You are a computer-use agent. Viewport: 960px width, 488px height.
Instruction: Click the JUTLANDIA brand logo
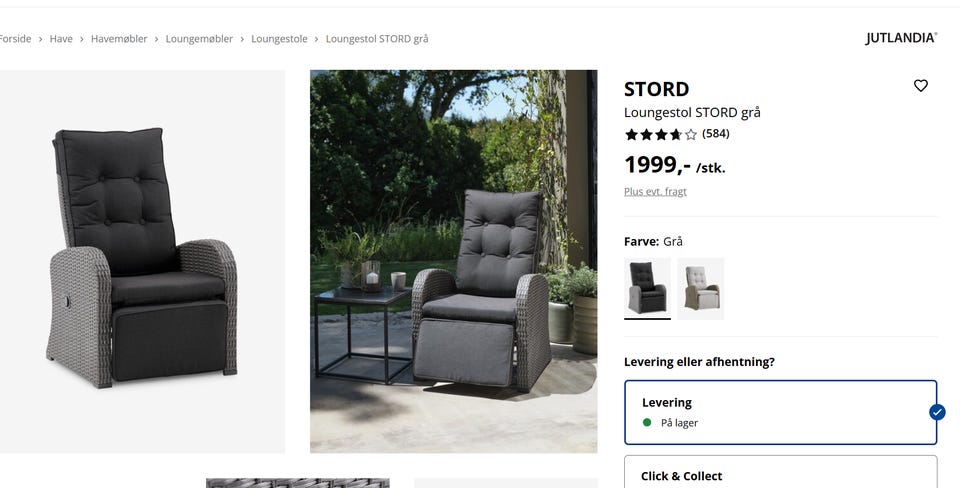click(x=901, y=38)
